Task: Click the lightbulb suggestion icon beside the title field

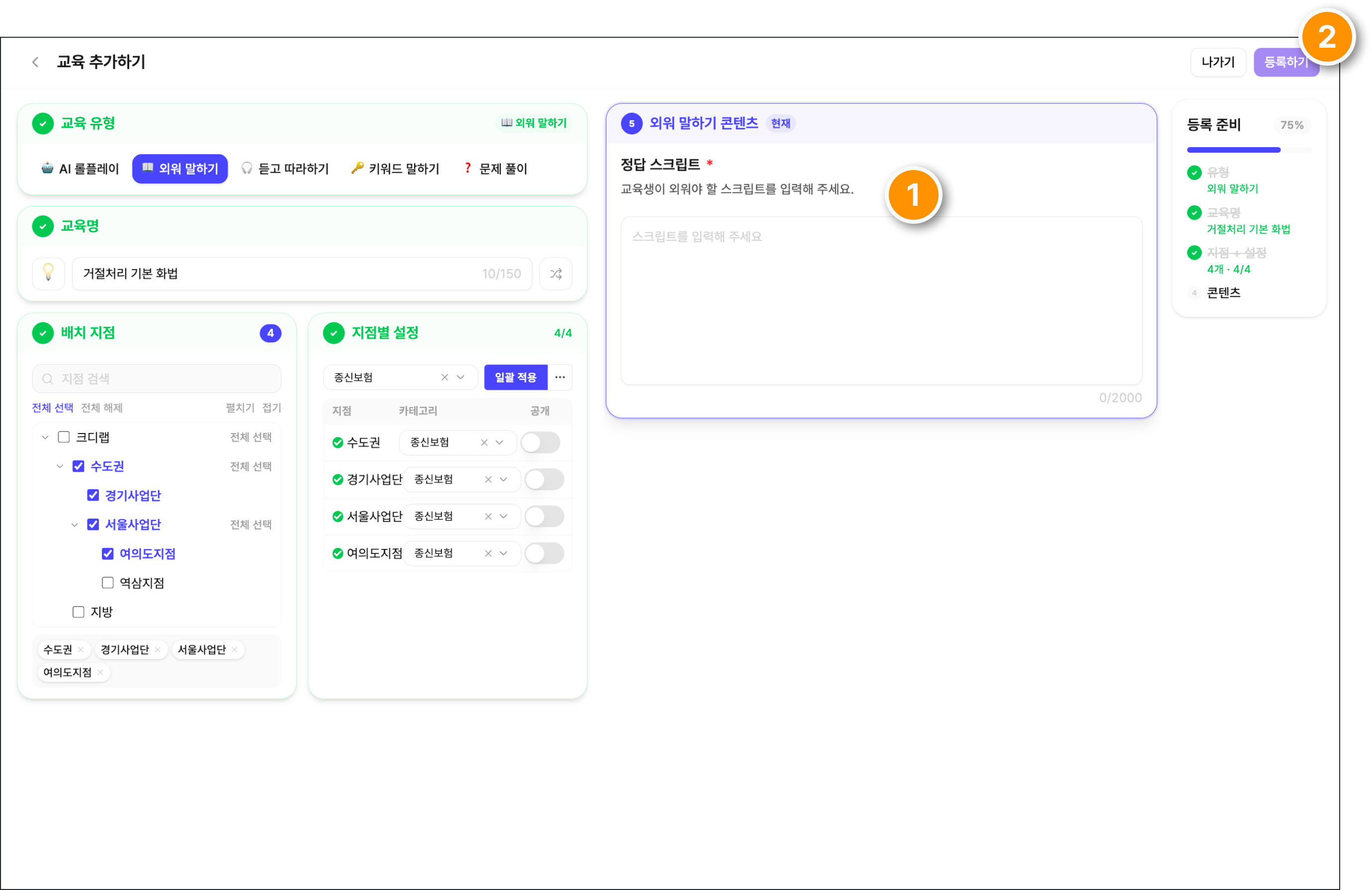Action: [48, 273]
